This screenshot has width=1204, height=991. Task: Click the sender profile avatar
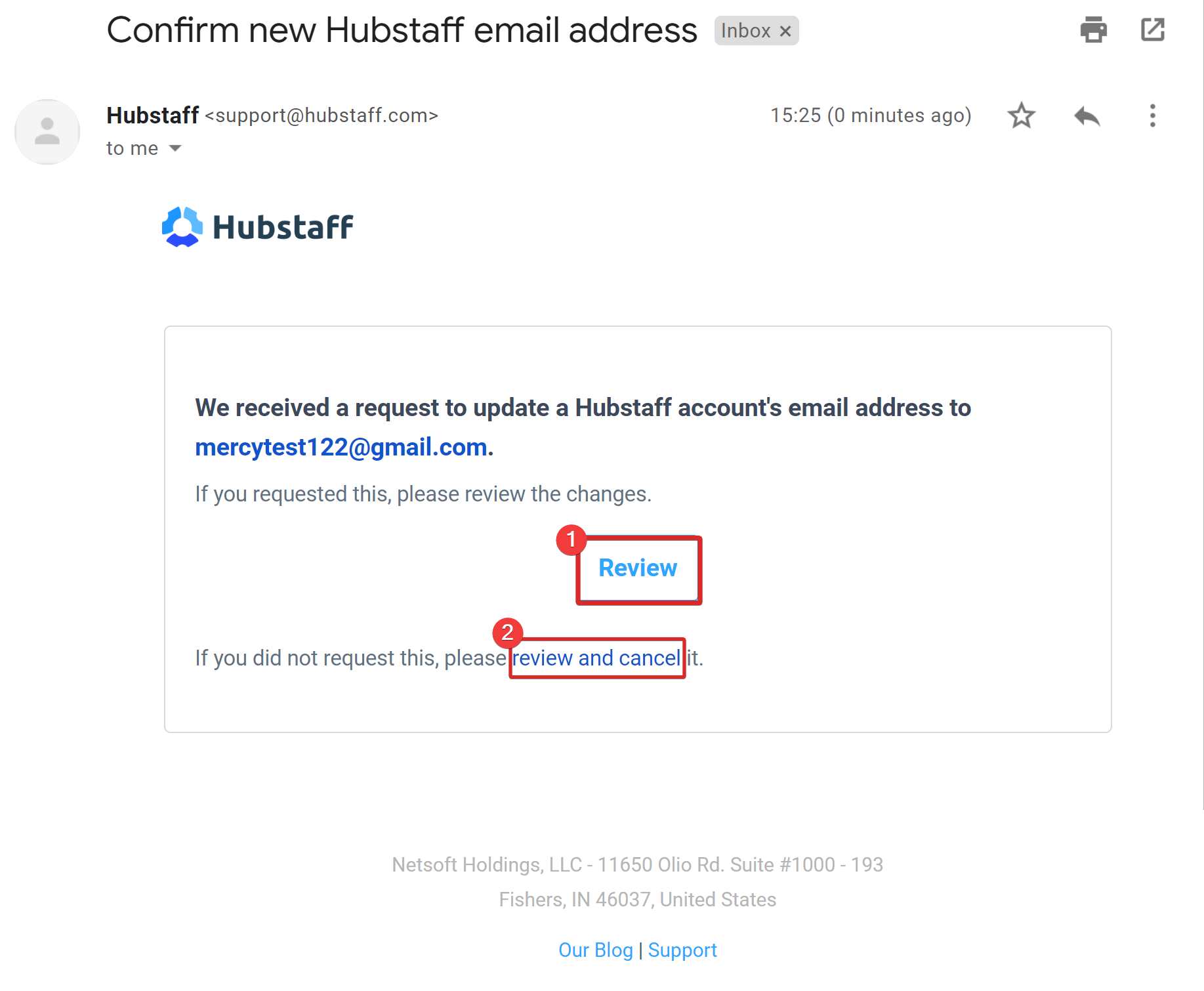(x=47, y=132)
